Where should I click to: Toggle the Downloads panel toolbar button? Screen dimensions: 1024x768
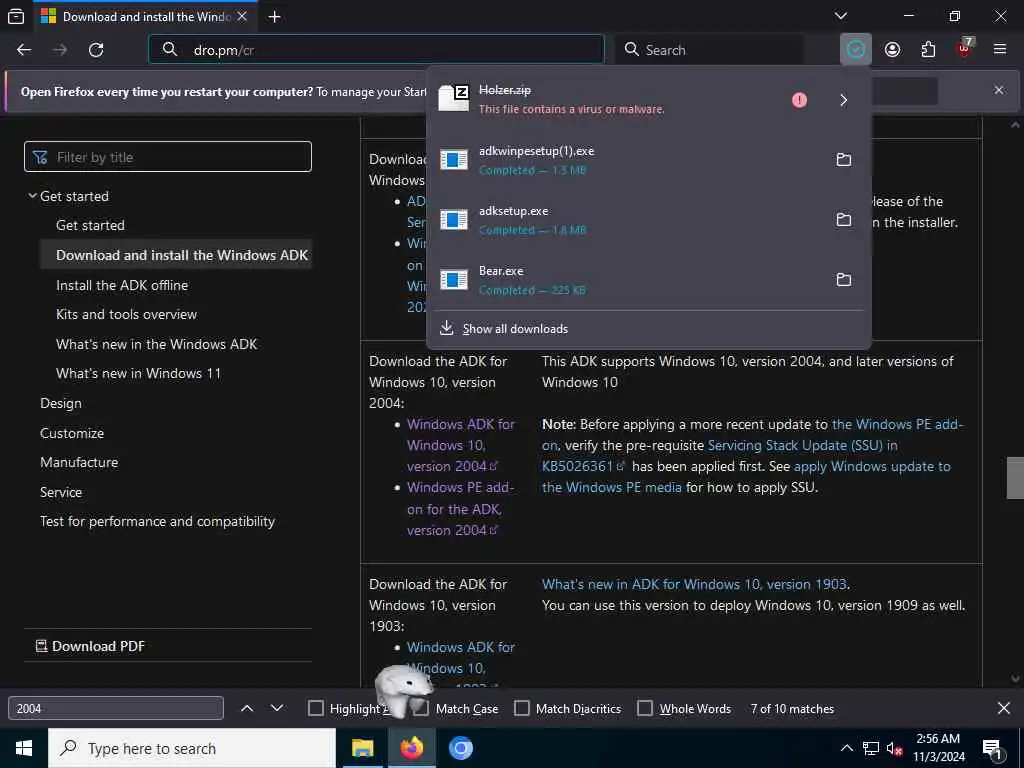coord(856,50)
